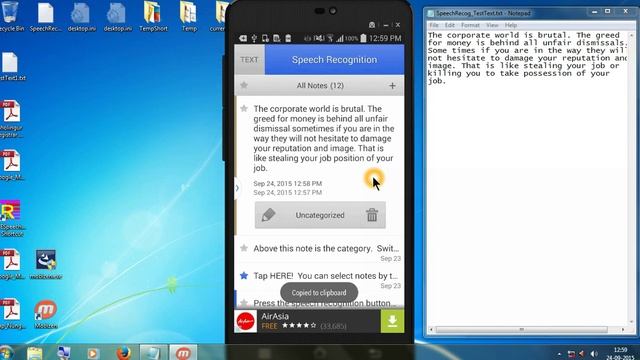640x360 pixels.
Task: Switch to the TEXT tab in phone app
Action: tap(249, 60)
